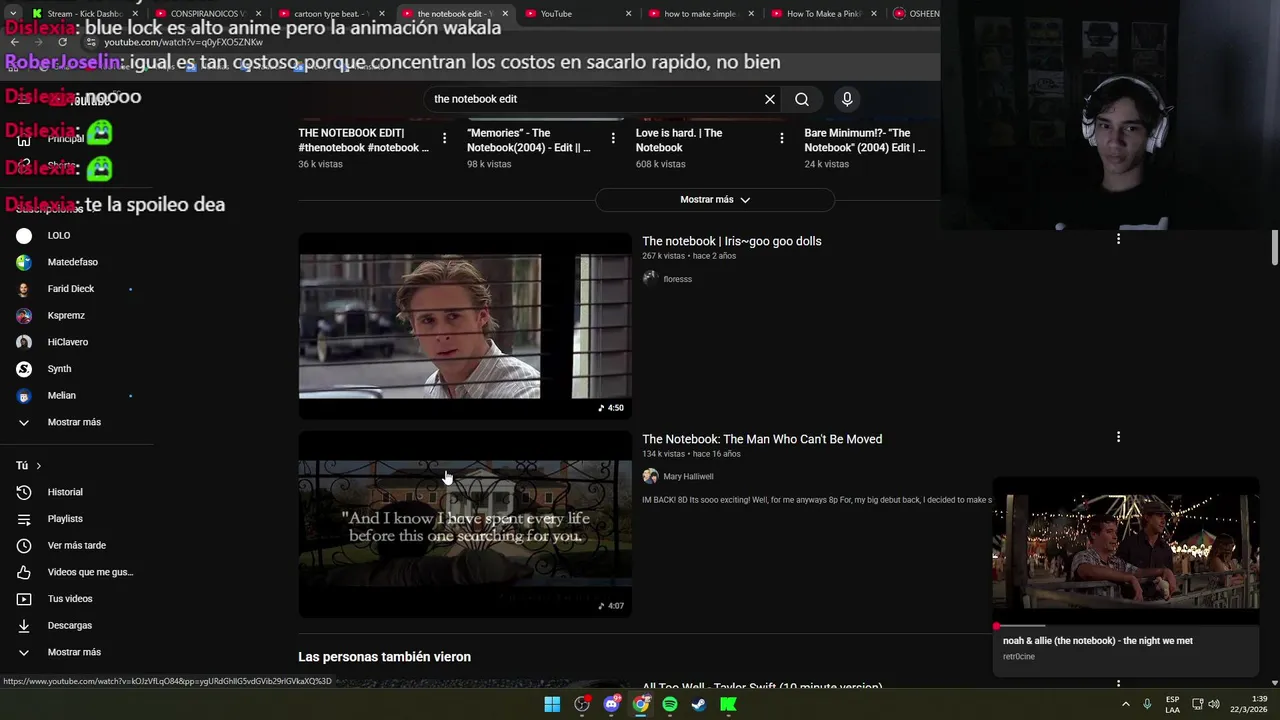This screenshot has height=720, width=1280.
Task: Open options for "Memories" Notebook edit video
Action: coord(613,139)
